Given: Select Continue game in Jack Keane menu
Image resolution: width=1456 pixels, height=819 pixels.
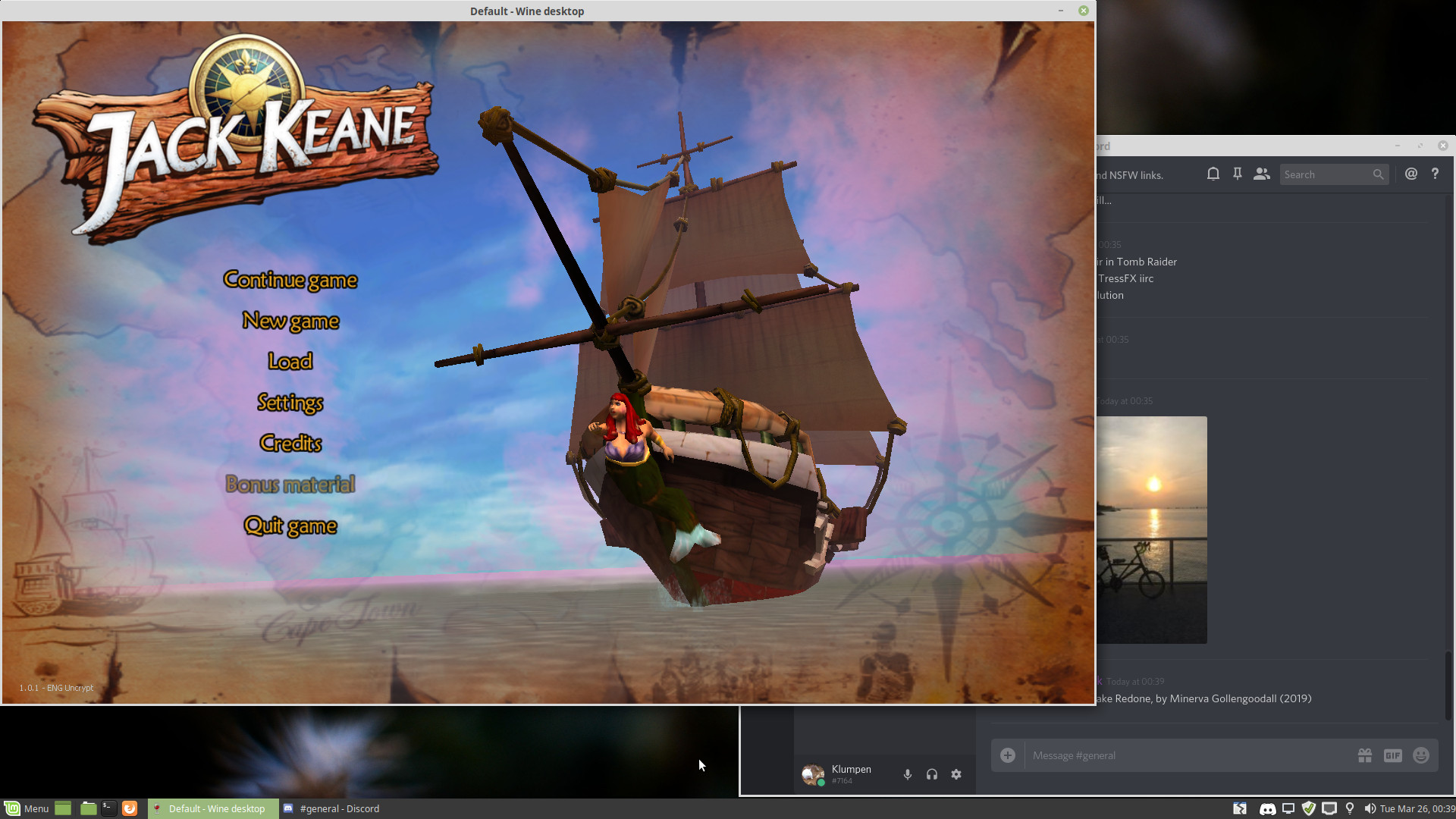Looking at the screenshot, I should click(290, 280).
